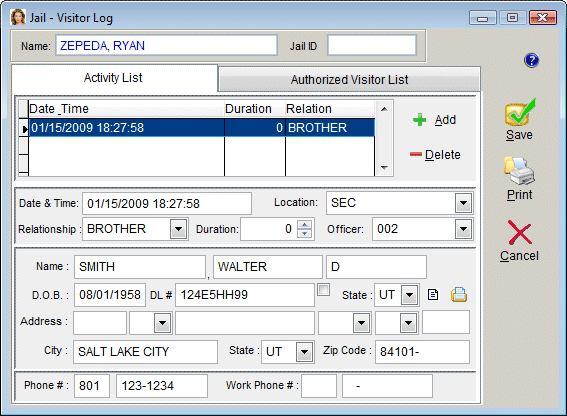Click the Address house number field
567x416 pixels.
100,322
